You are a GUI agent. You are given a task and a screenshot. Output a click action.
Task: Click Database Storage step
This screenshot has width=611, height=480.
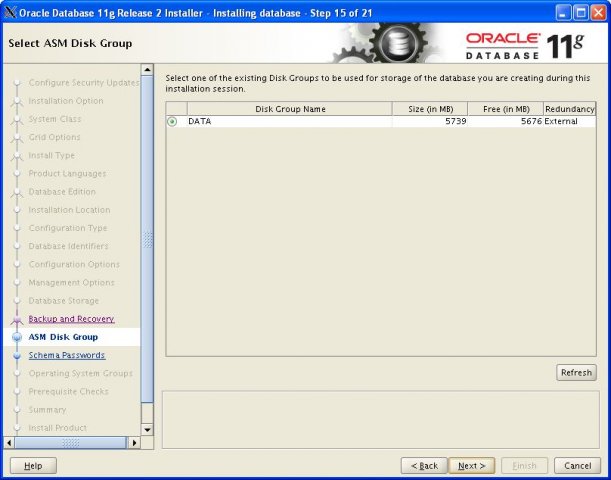coord(64,301)
